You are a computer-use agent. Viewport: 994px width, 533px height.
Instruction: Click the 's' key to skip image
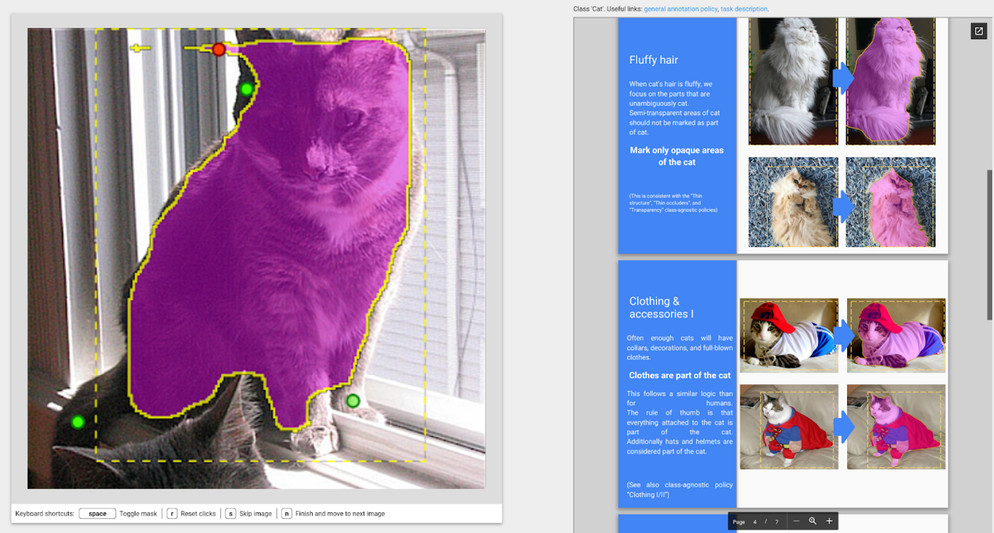pos(230,513)
